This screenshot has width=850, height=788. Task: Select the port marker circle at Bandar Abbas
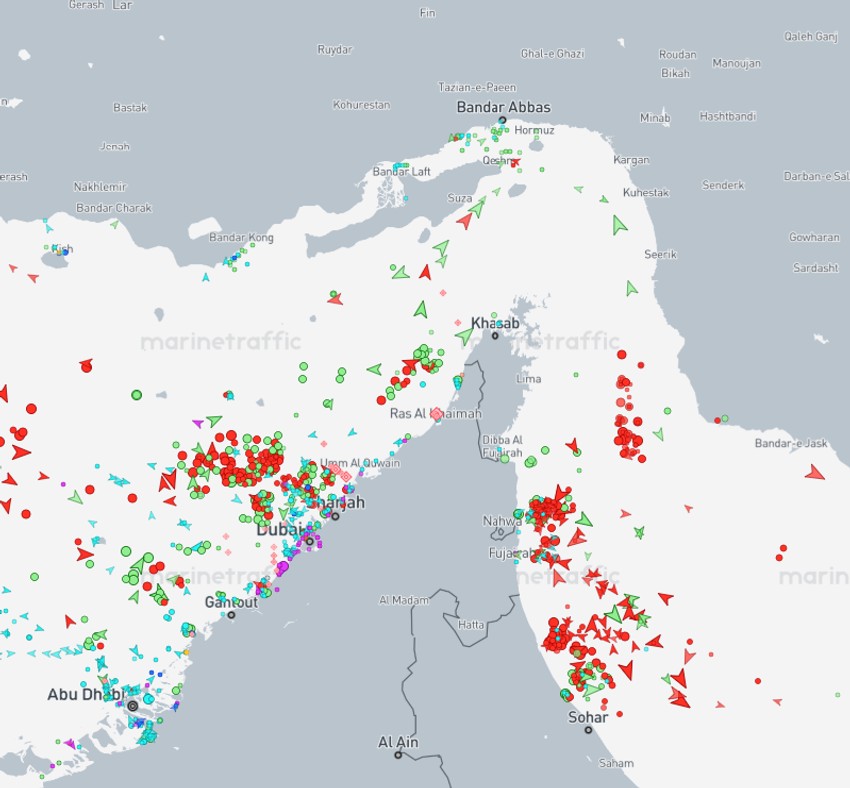point(502,120)
